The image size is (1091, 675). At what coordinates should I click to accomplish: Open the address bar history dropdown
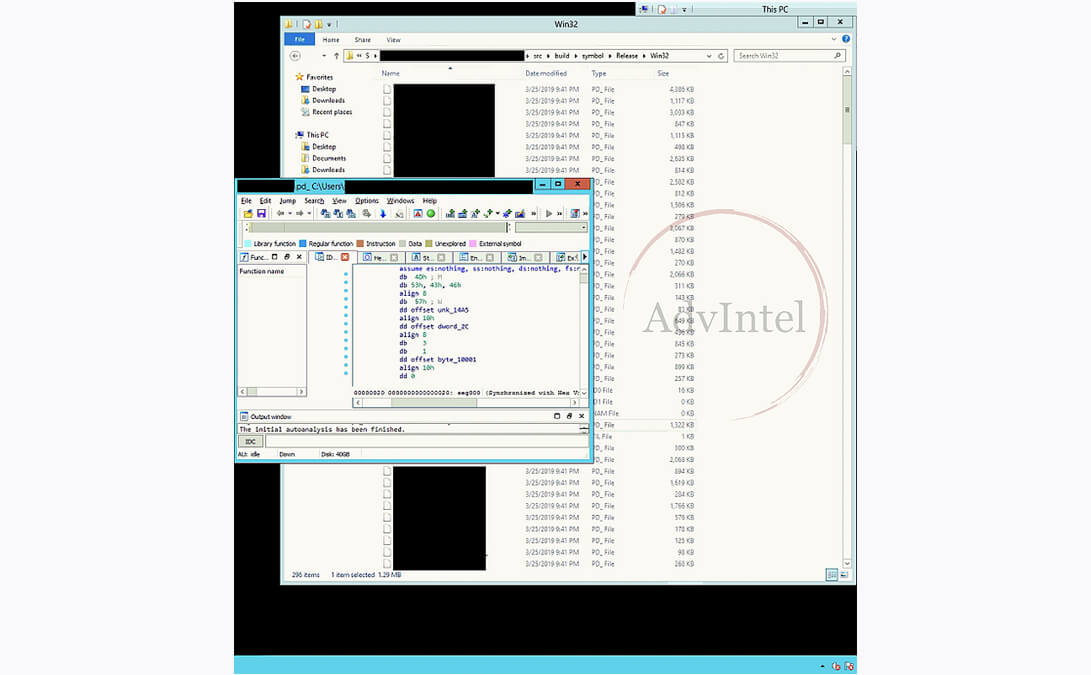point(707,56)
